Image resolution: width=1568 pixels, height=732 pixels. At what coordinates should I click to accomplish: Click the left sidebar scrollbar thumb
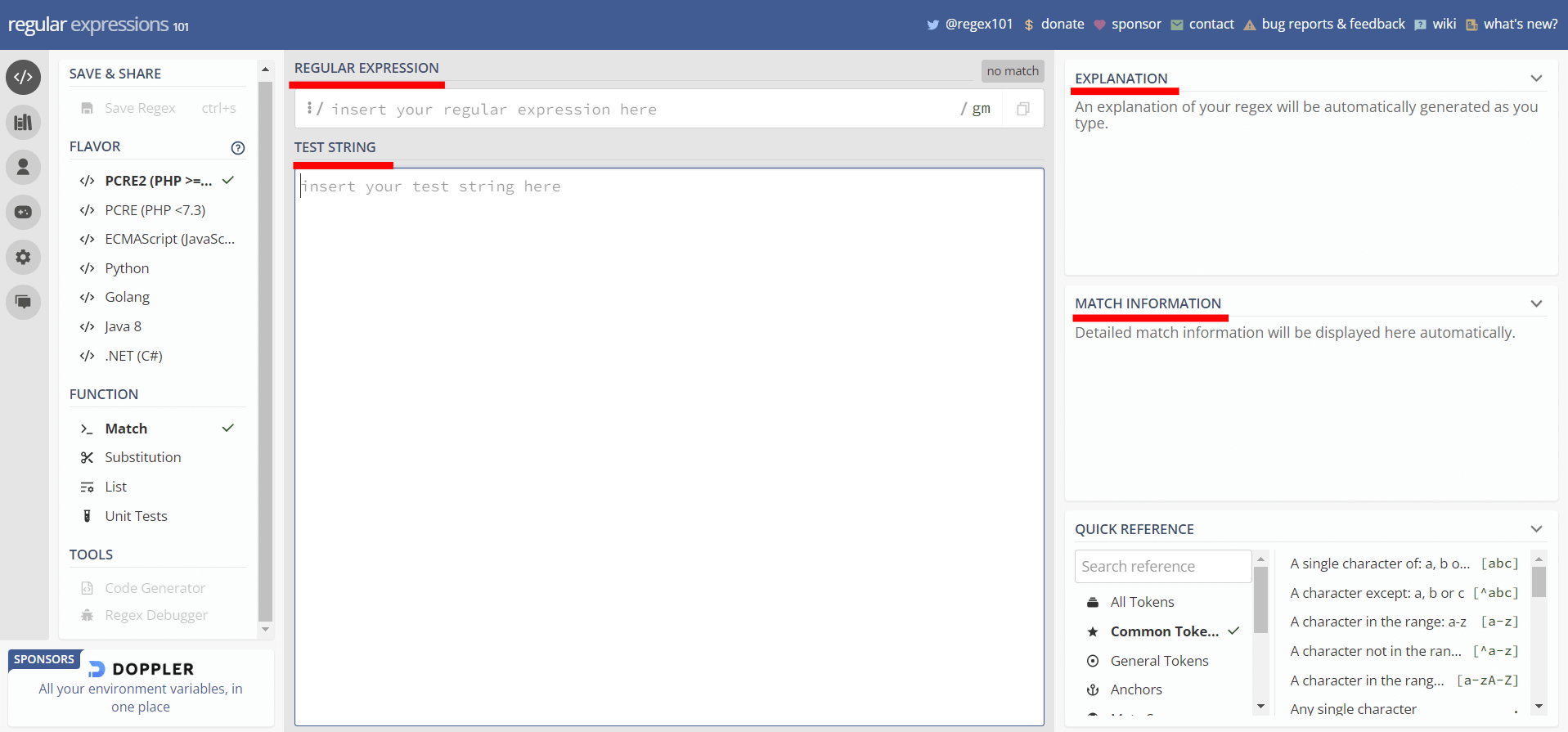pyautogui.click(x=265, y=352)
